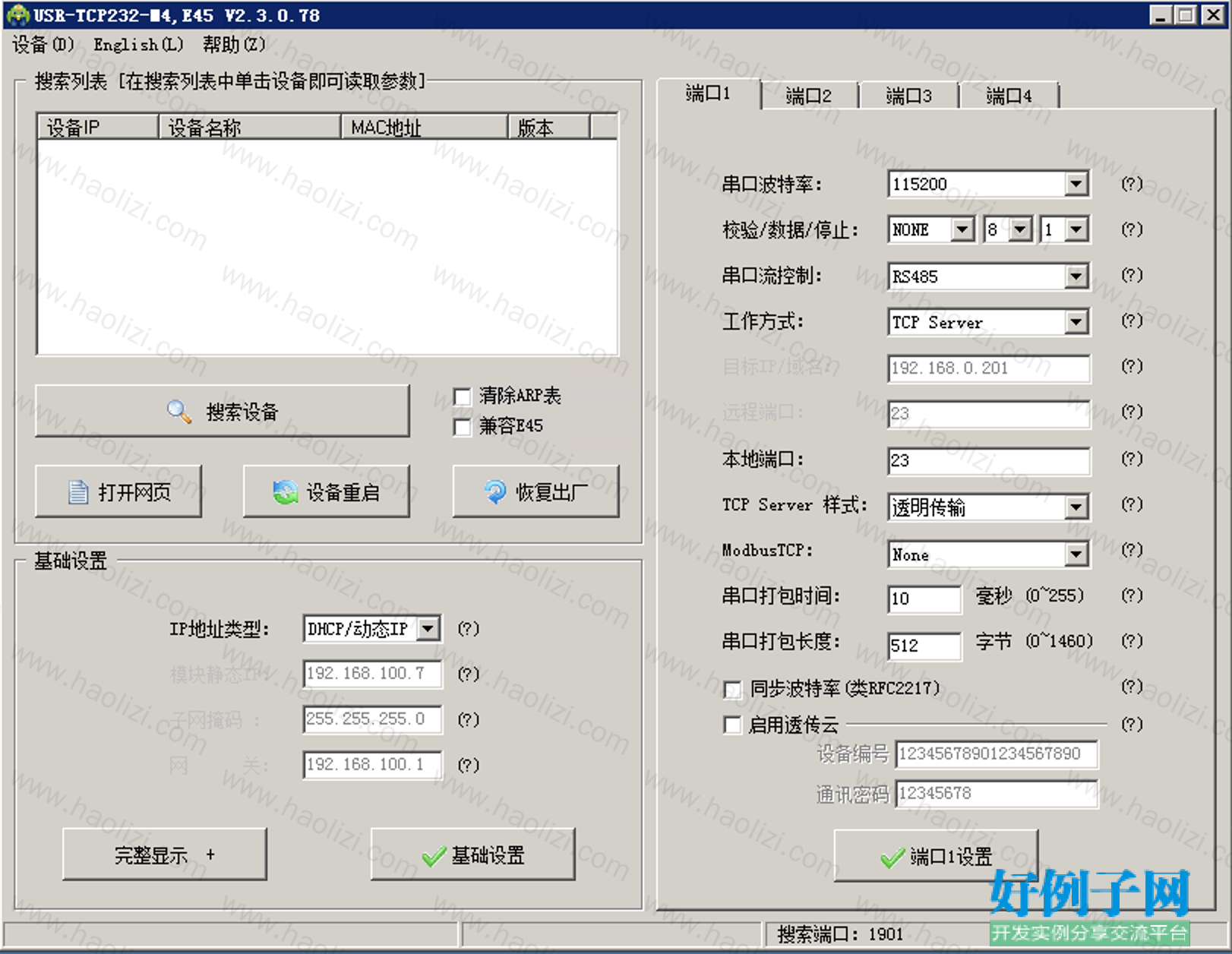Click the green checkmark on 基础设置
This screenshot has height=954, width=1232.
click(x=434, y=856)
